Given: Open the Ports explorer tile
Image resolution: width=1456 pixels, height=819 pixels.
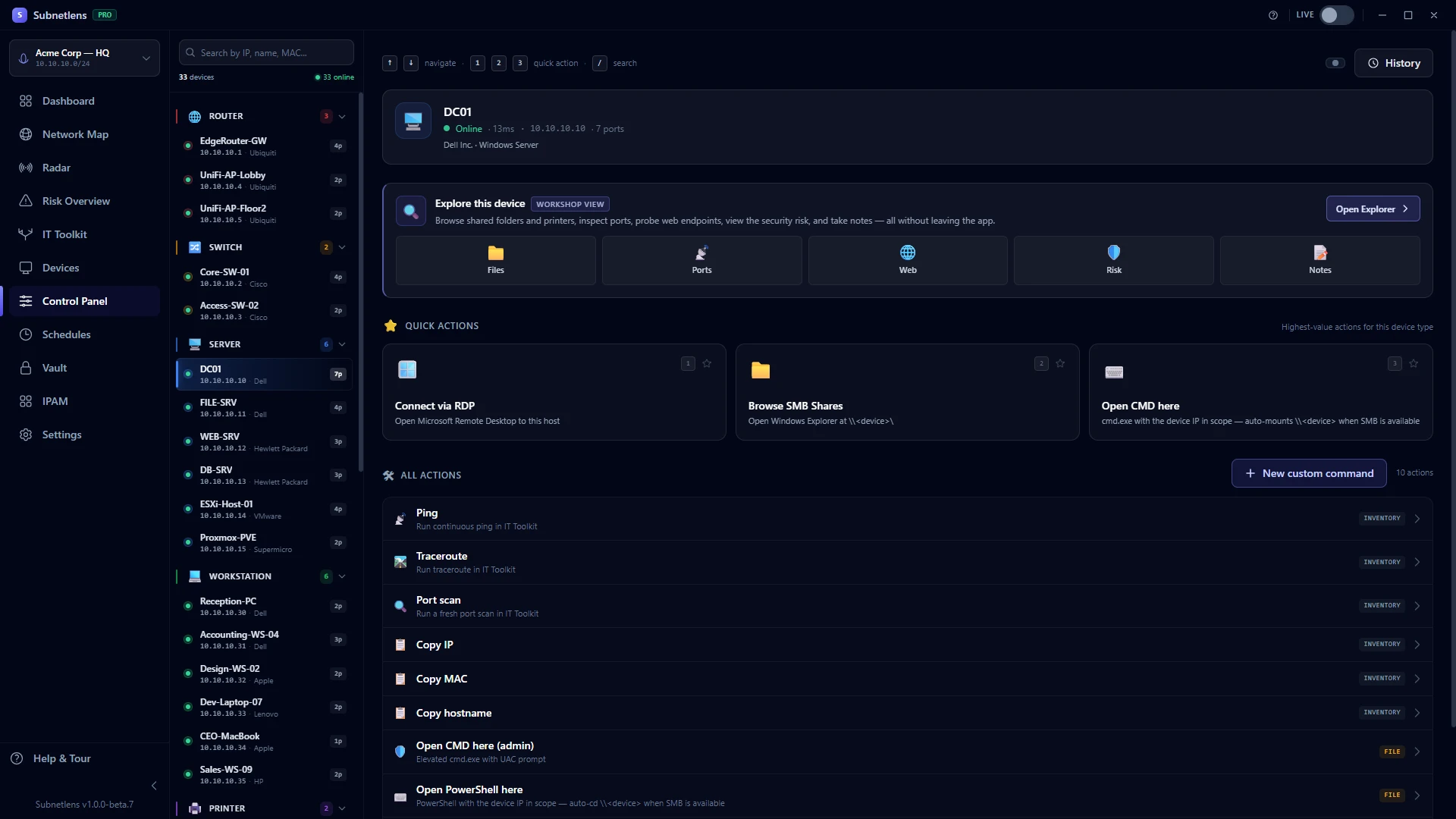Looking at the screenshot, I should tap(702, 260).
